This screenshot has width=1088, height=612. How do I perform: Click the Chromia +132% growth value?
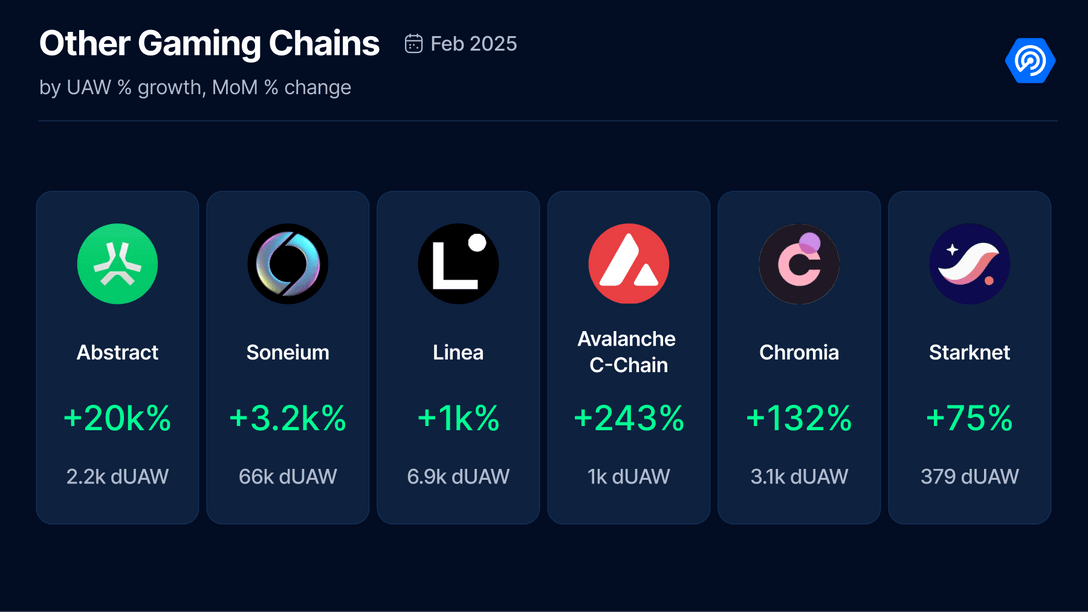(x=799, y=418)
